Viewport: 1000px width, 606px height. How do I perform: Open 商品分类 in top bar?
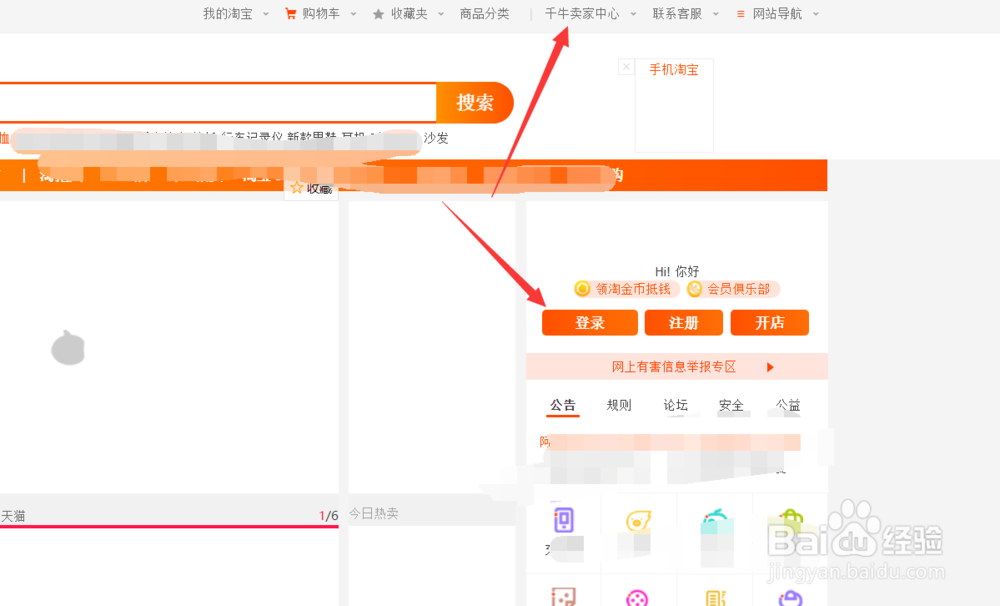(485, 13)
